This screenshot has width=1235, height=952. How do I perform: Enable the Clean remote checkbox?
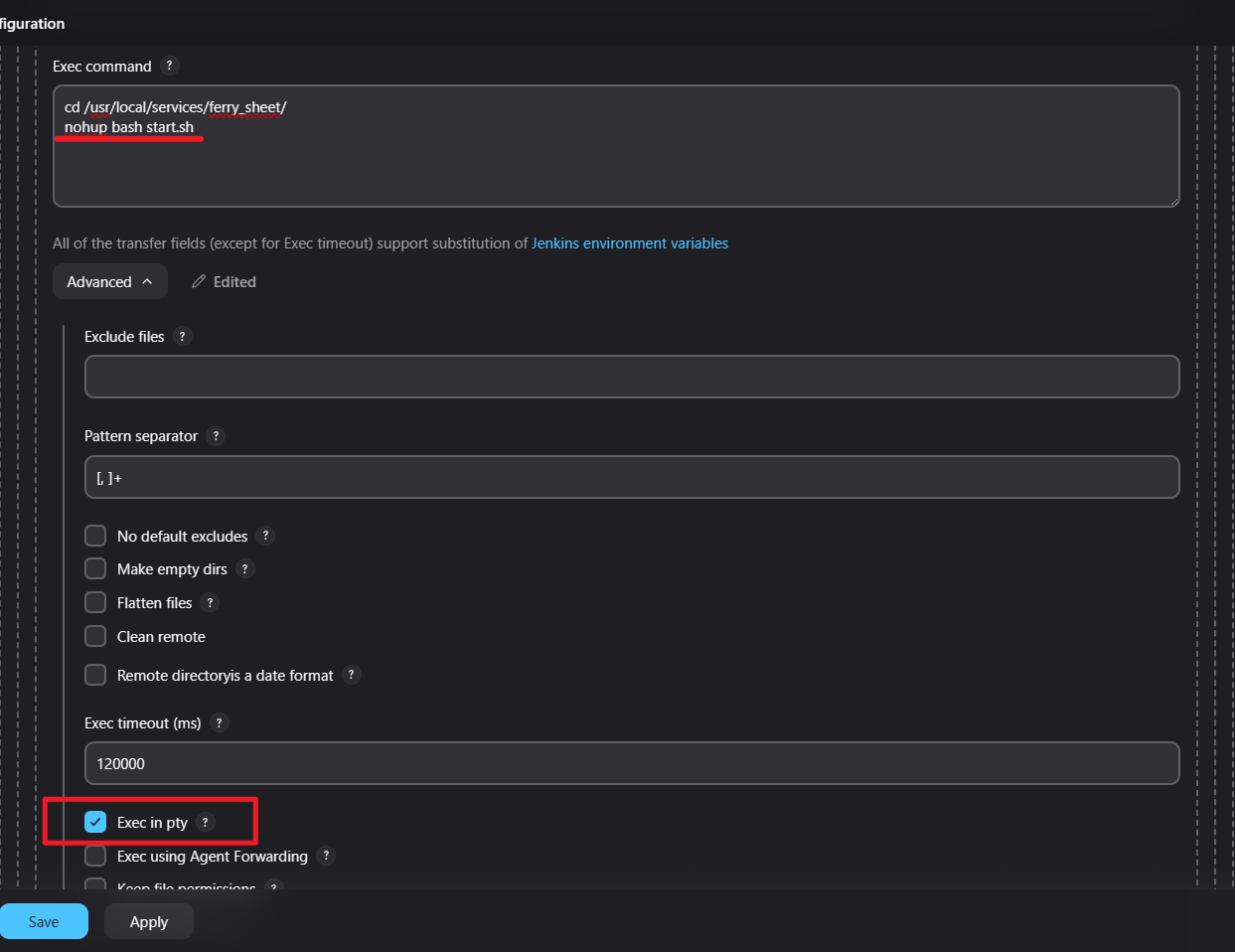95,636
